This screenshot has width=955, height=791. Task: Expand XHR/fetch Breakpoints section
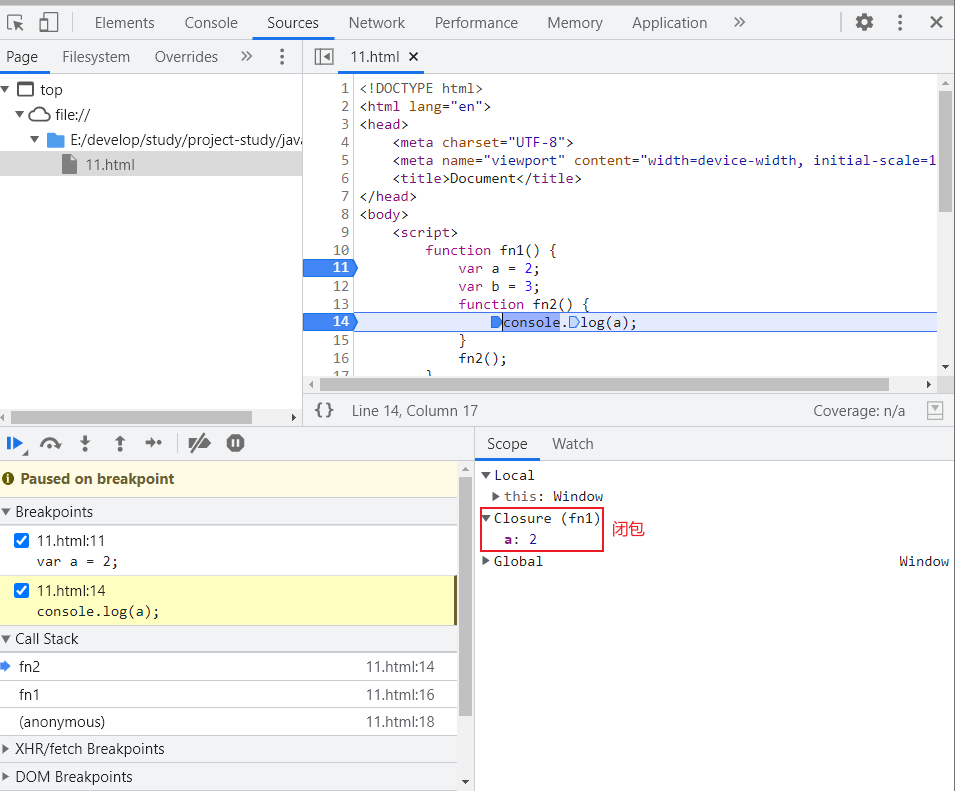point(89,749)
